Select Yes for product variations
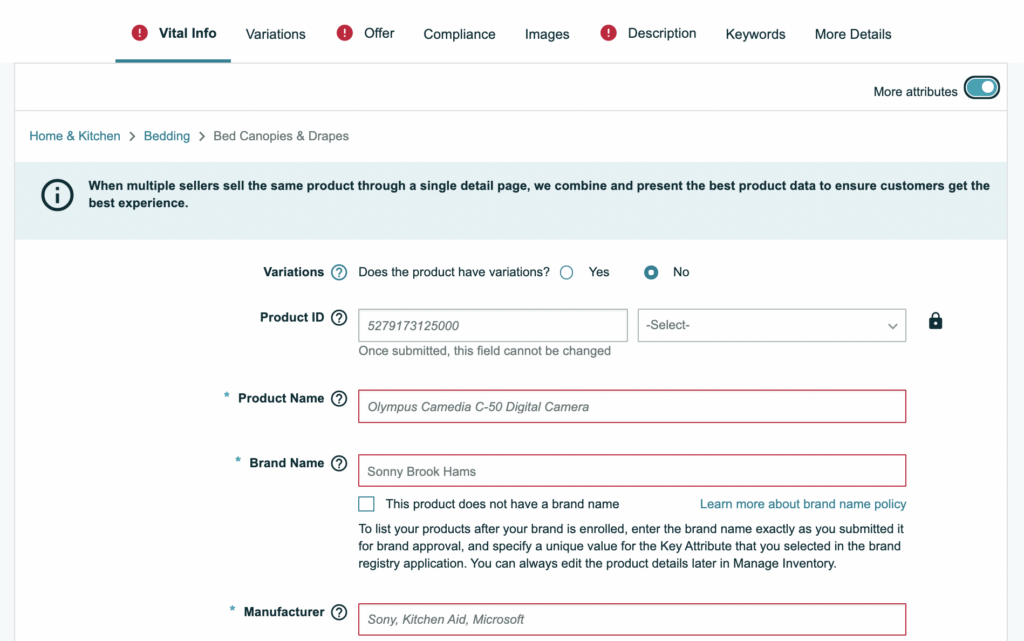Viewport: 1024px width, 641px height. point(567,272)
